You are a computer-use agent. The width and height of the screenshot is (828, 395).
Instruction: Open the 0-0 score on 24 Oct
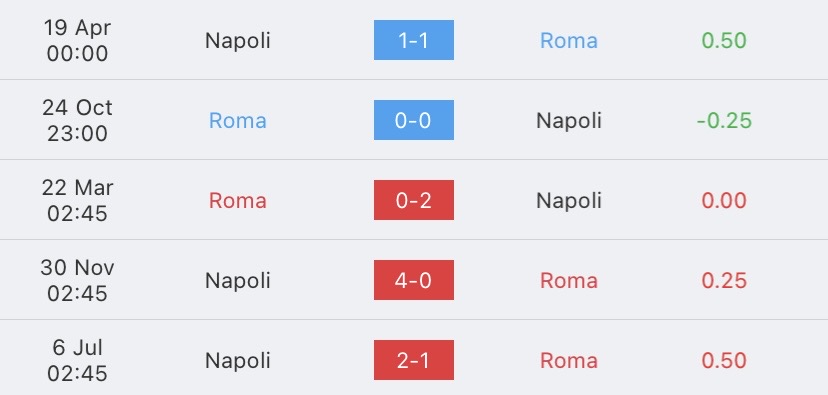coord(413,120)
